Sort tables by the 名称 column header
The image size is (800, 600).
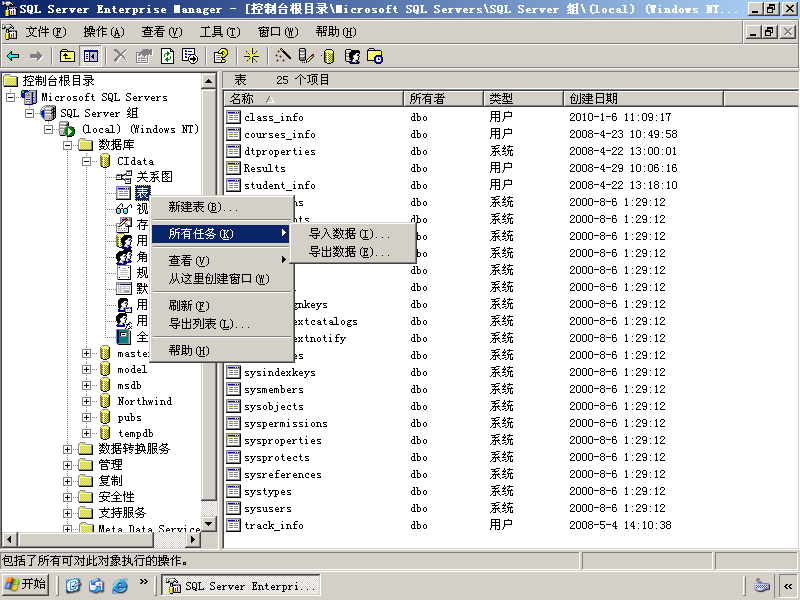[x=313, y=98]
